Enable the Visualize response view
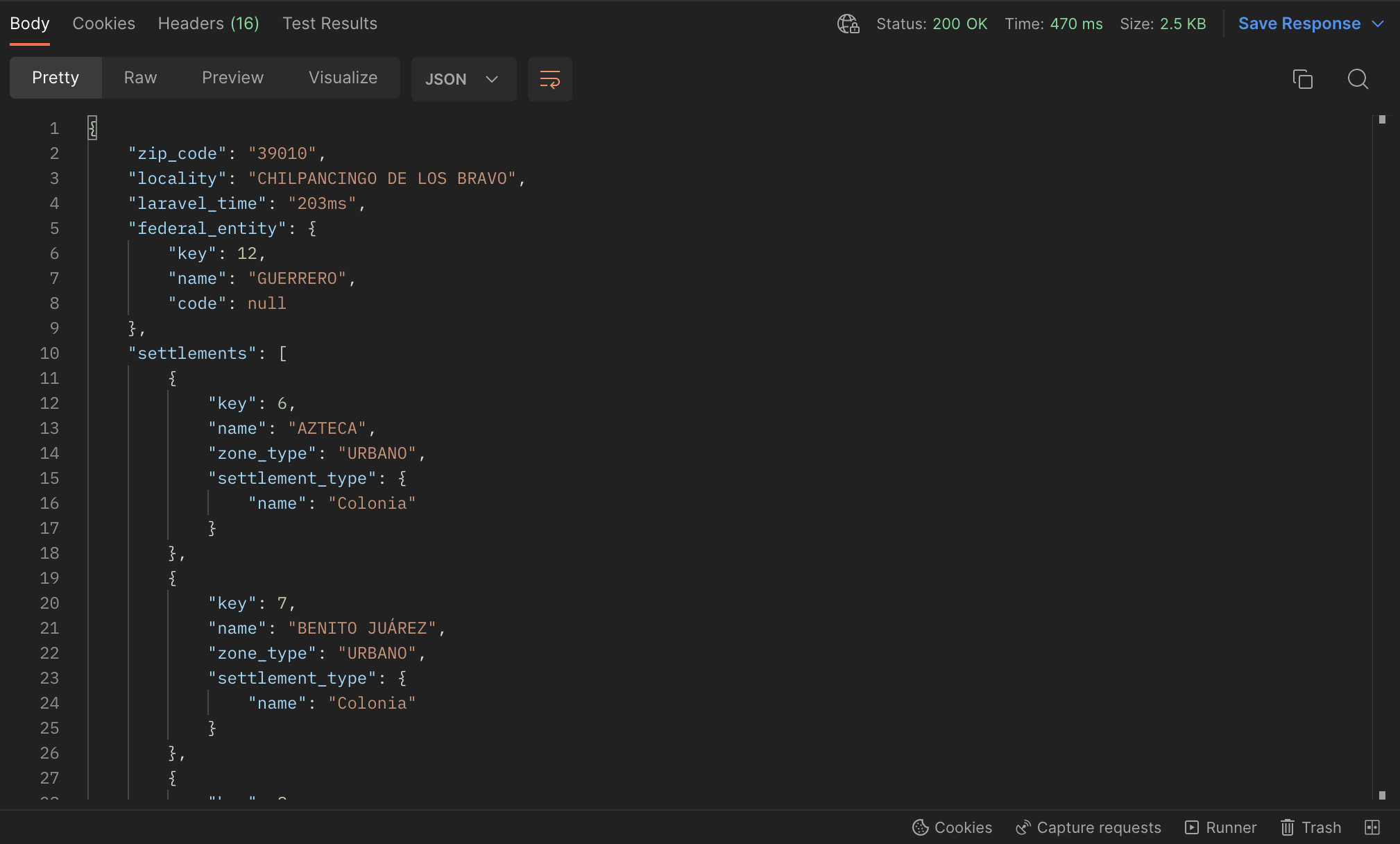Viewport: 1400px width, 844px height. pos(343,78)
